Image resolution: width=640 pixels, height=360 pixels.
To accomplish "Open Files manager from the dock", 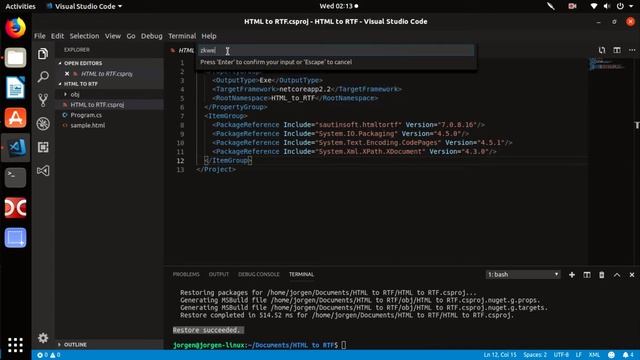I will click(16, 58).
